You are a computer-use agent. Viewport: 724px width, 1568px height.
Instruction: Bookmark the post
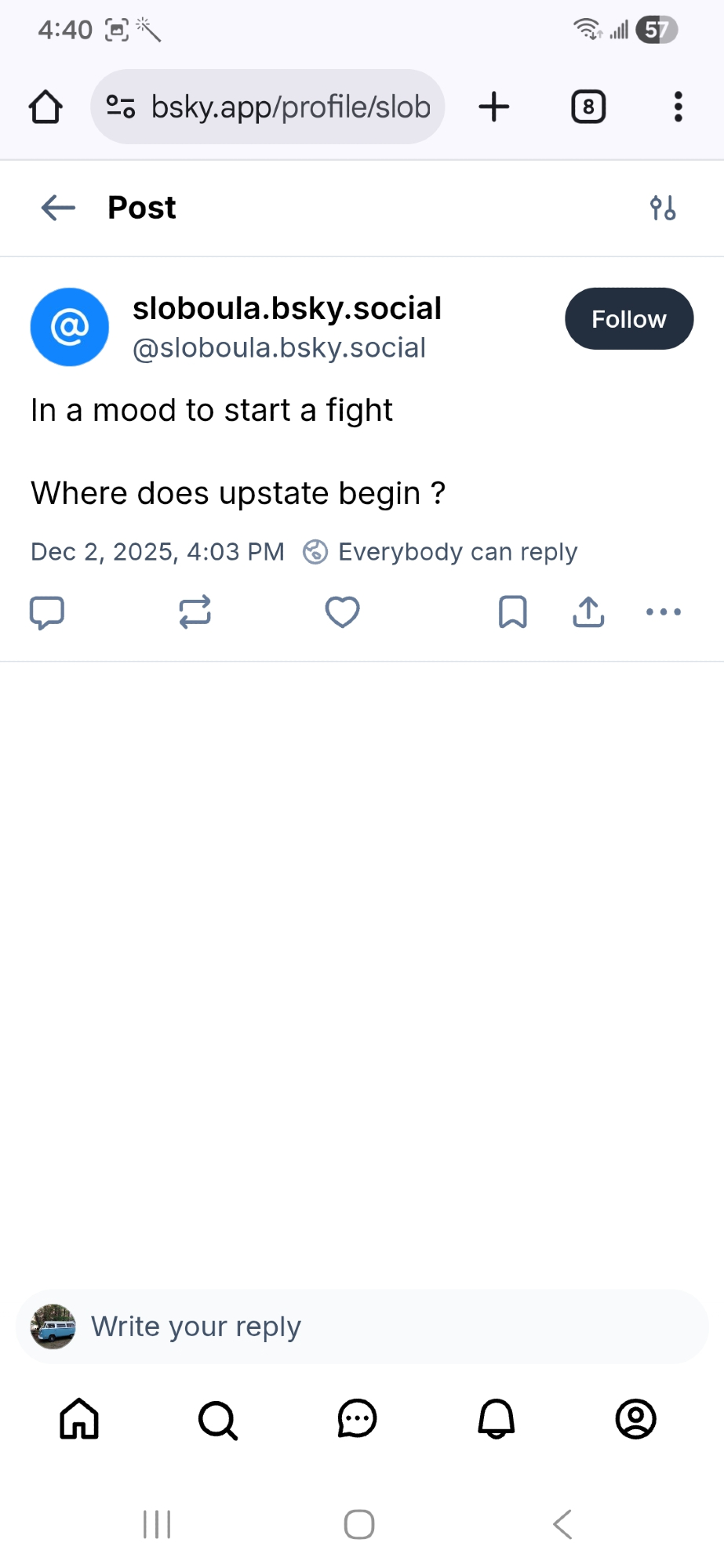tap(513, 612)
